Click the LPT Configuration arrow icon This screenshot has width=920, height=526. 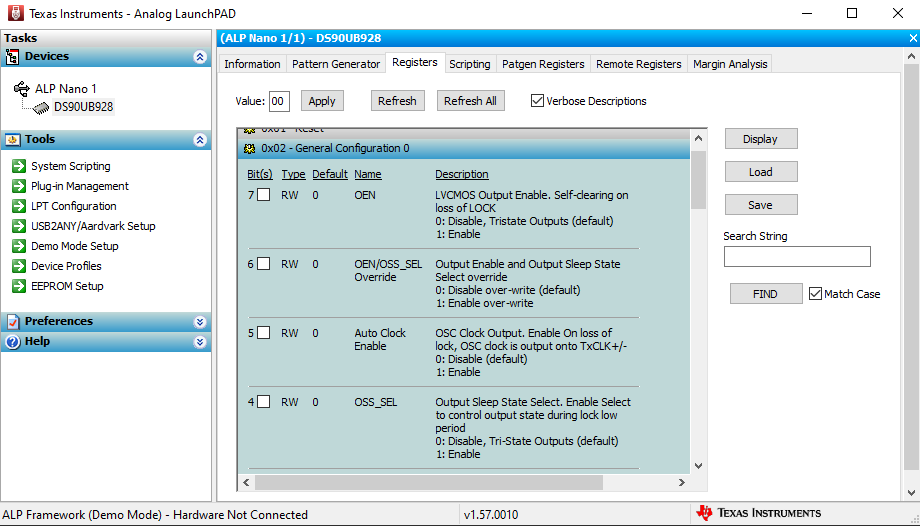coord(19,206)
